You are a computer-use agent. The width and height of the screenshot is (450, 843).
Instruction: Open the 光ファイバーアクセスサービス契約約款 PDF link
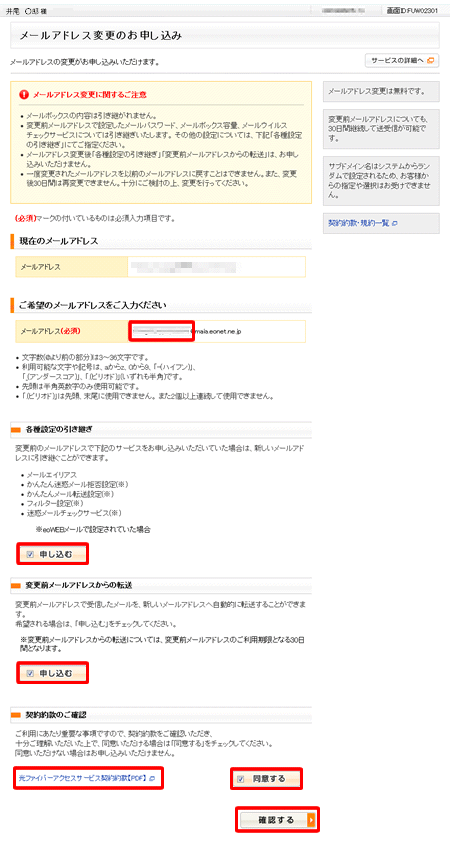point(82,778)
